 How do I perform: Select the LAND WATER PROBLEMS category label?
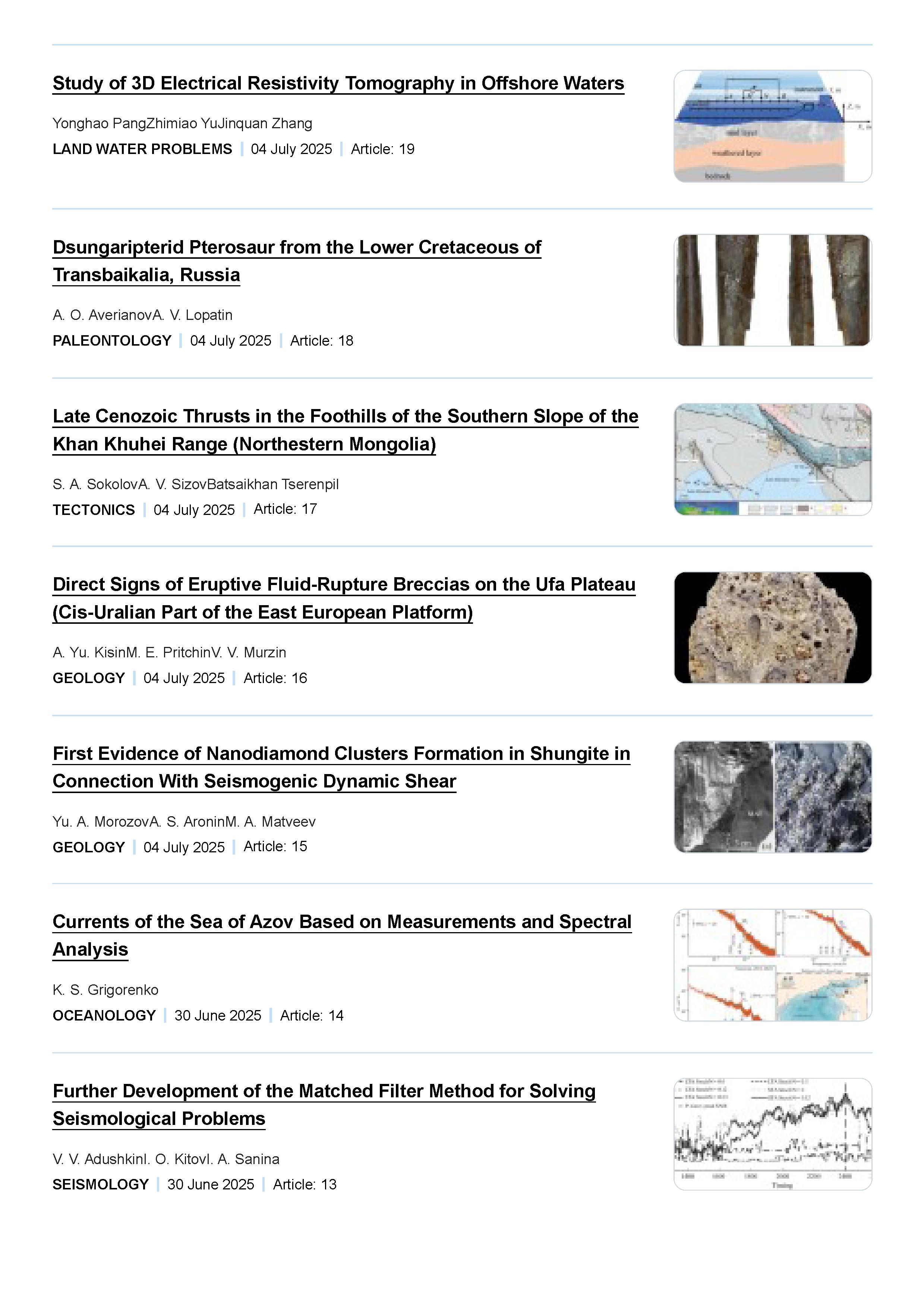tap(142, 149)
